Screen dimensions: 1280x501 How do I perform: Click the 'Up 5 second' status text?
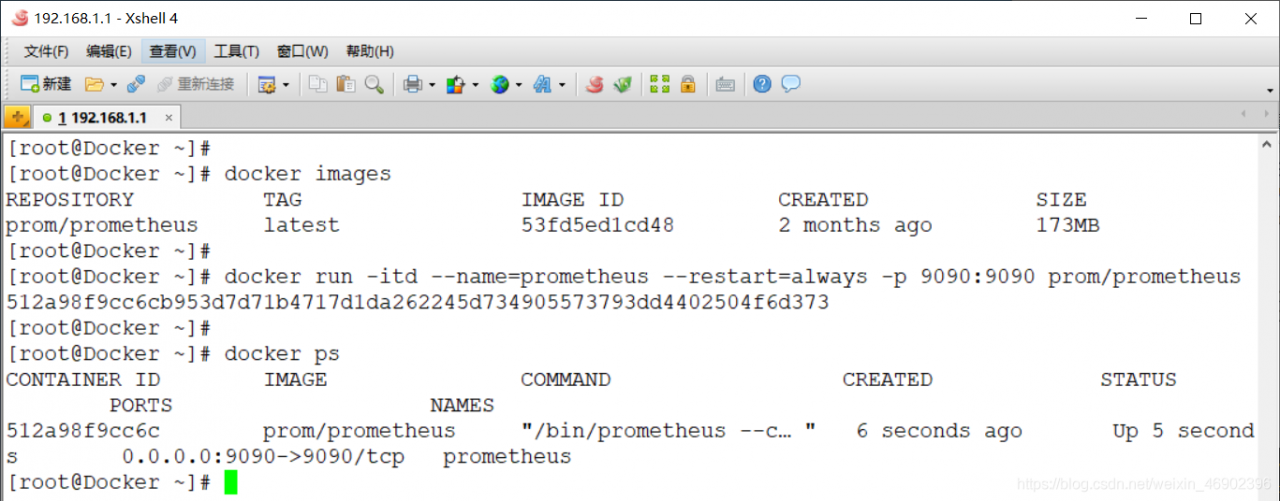tap(1183, 431)
